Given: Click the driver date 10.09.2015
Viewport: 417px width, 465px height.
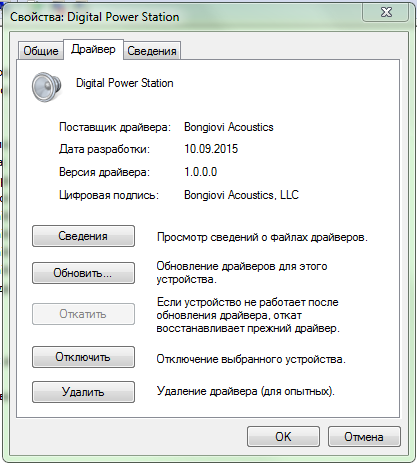Looking at the screenshot, I should tap(211, 149).
